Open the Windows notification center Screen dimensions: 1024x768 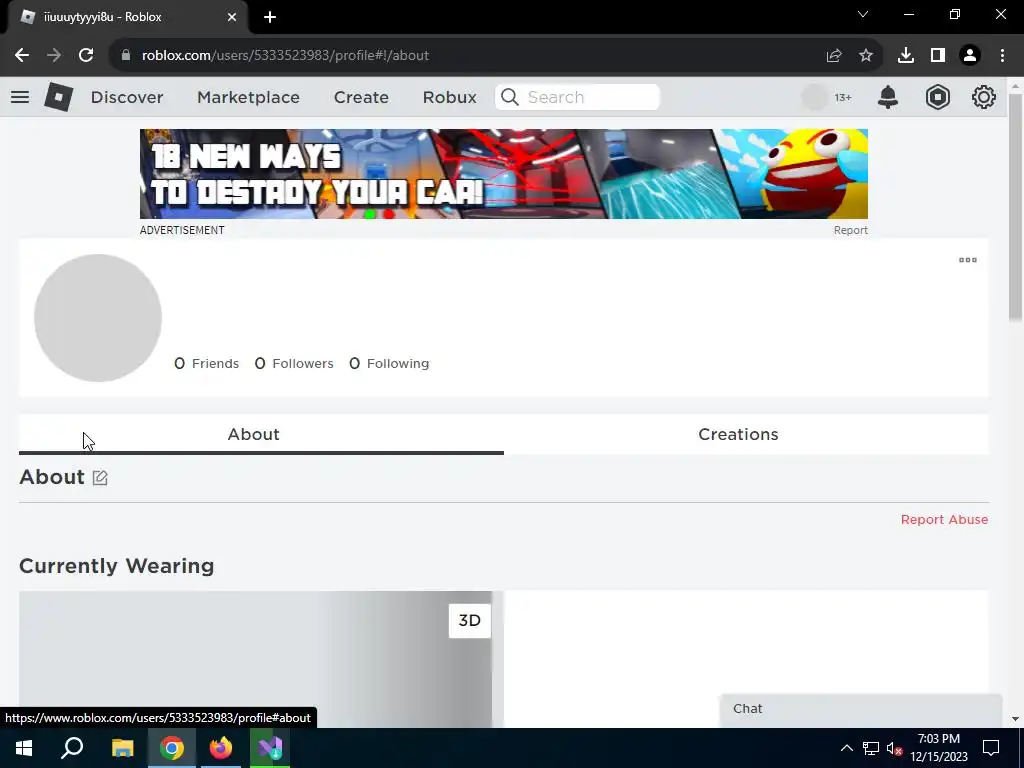pyautogui.click(x=991, y=748)
